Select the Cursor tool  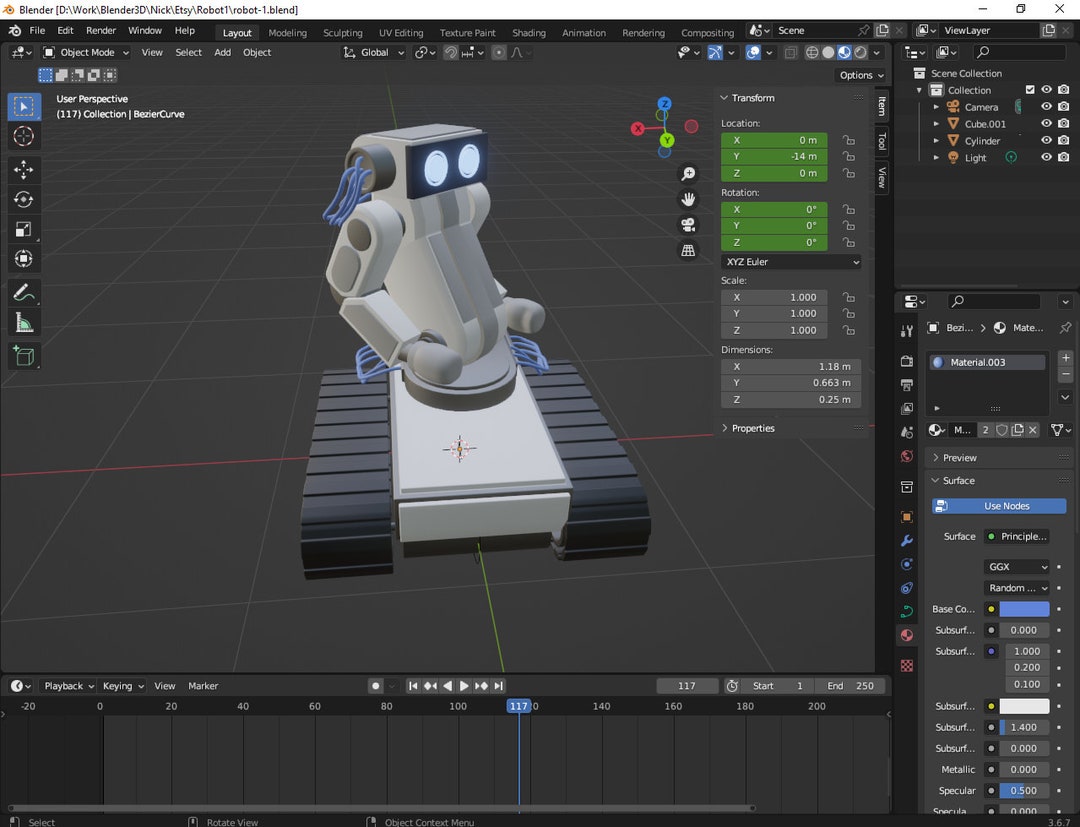(24, 136)
